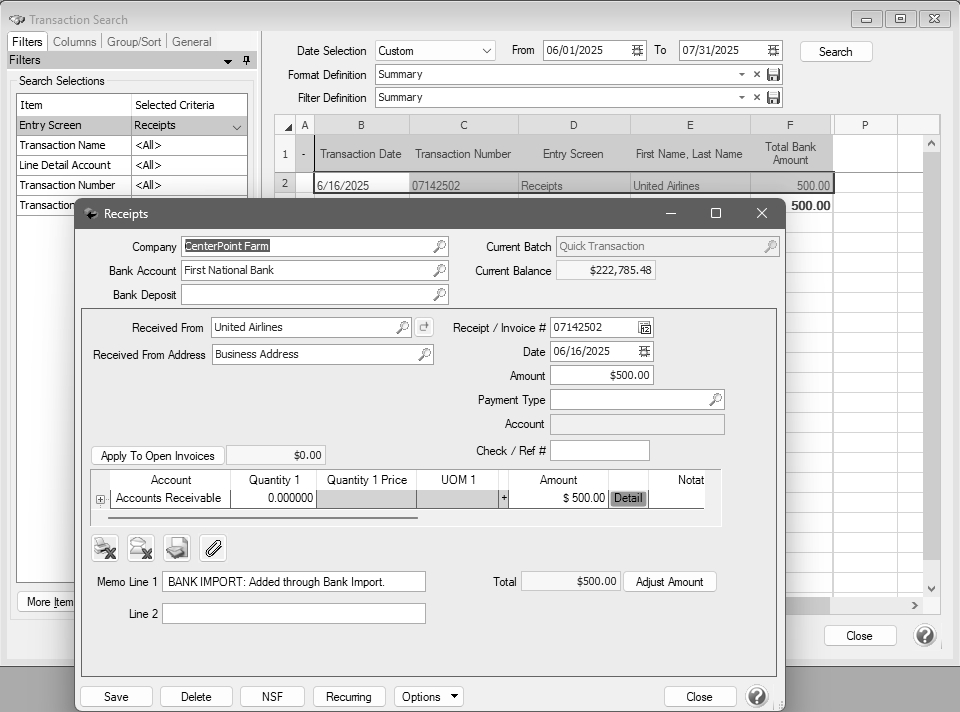Click the help question mark in Receipts
The image size is (960, 712).
(x=757, y=696)
